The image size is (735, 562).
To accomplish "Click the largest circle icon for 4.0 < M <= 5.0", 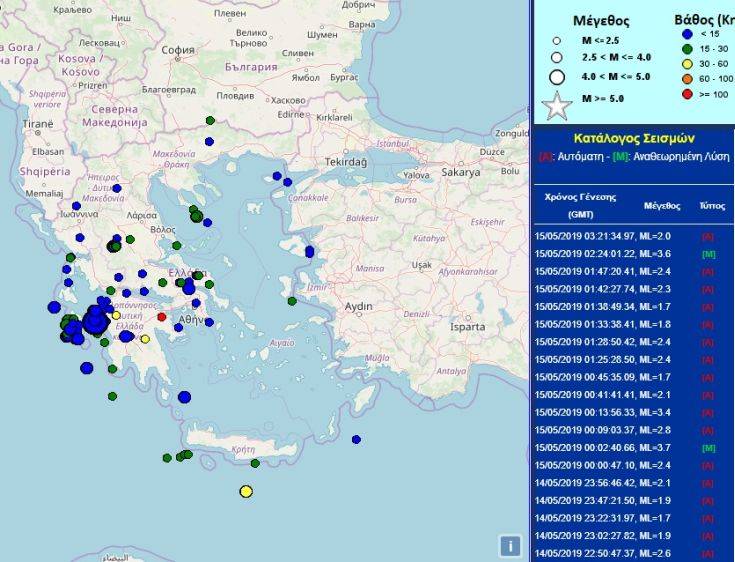I will 557,77.
